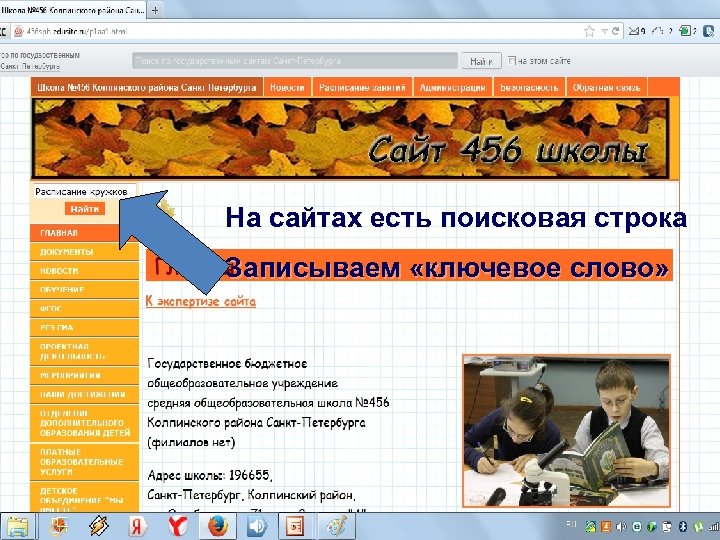The width and height of the screenshot is (720, 540).
Task: Enable the 'на этом сайте' checkbox
Action: coord(512,60)
